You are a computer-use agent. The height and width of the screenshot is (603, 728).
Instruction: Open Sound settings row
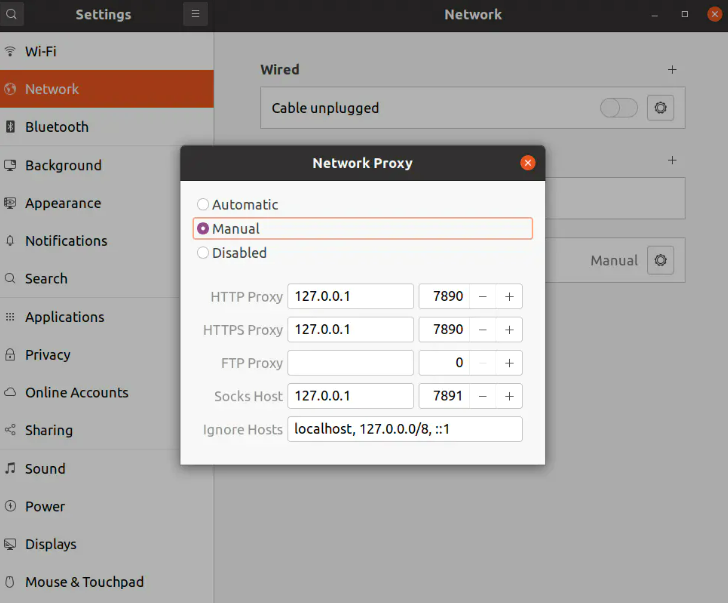107,468
